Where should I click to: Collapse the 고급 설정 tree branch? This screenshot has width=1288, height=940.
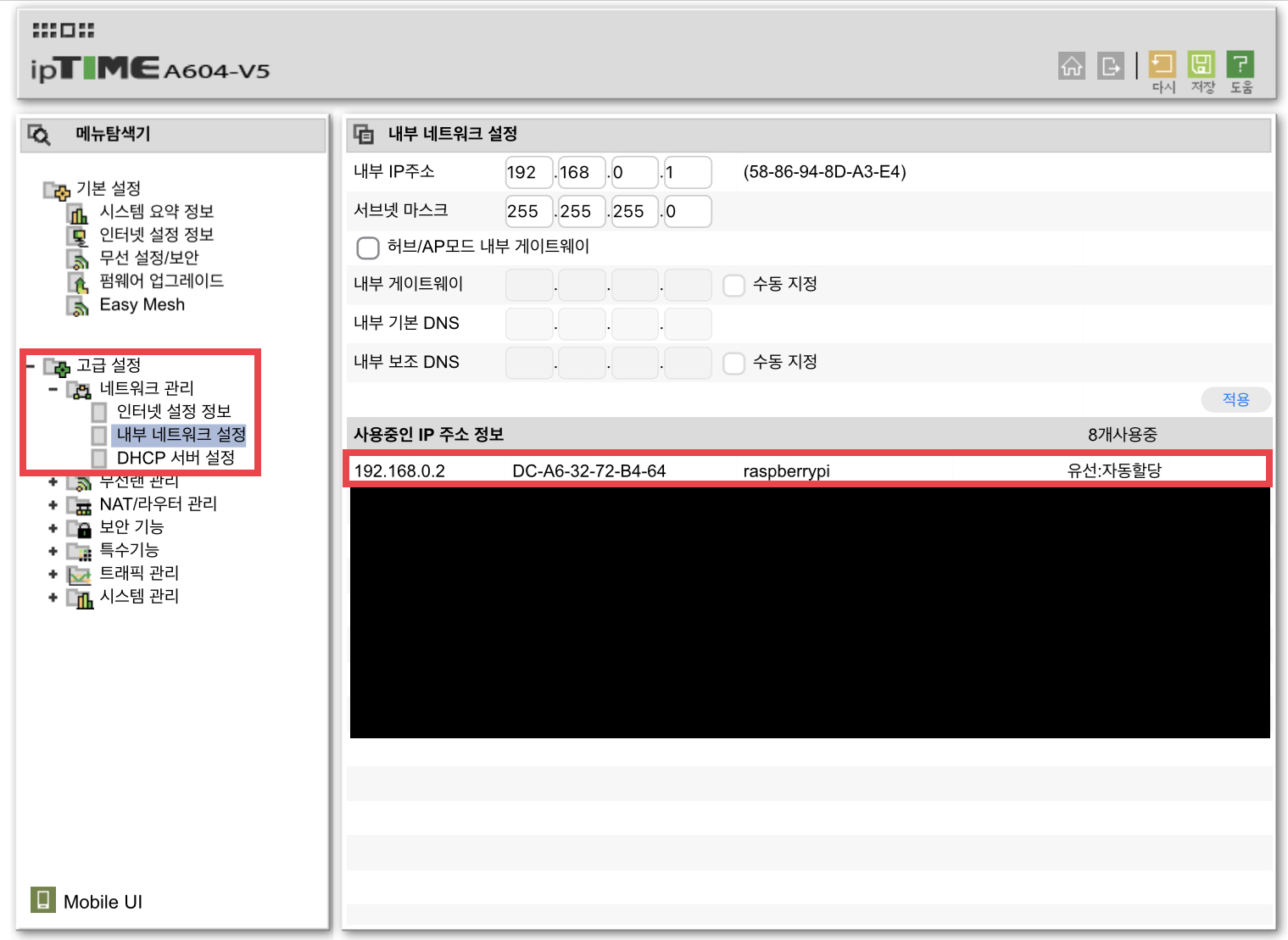pyautogui.click(x=30, y=365)
